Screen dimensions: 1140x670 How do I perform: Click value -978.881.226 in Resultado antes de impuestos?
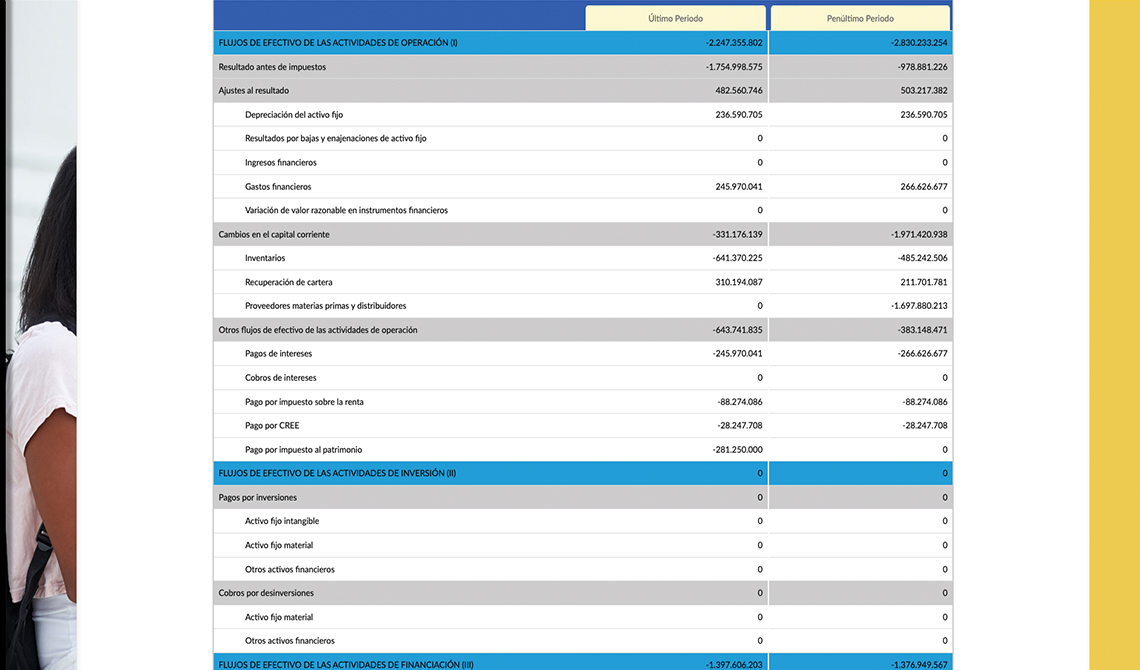(x=923, y=67)
